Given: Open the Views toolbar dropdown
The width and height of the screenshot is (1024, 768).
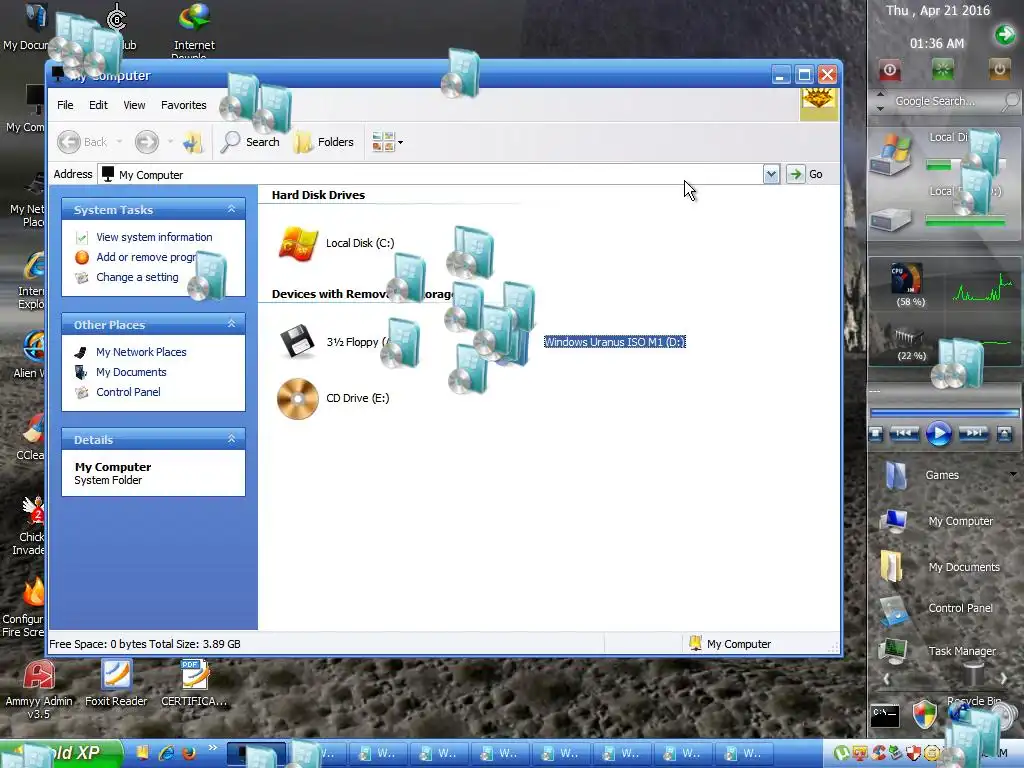Looking at the screenshot, I should (x=387, y=142).
